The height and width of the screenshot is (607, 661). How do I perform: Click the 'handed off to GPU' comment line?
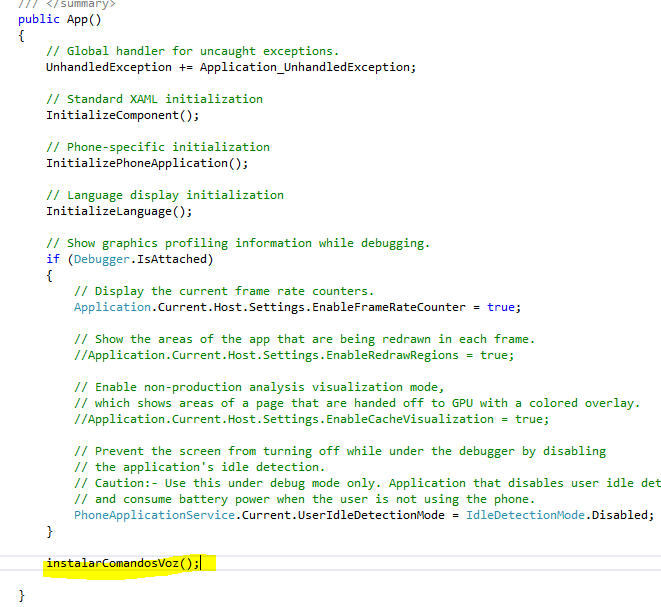[x=357, y=404]
